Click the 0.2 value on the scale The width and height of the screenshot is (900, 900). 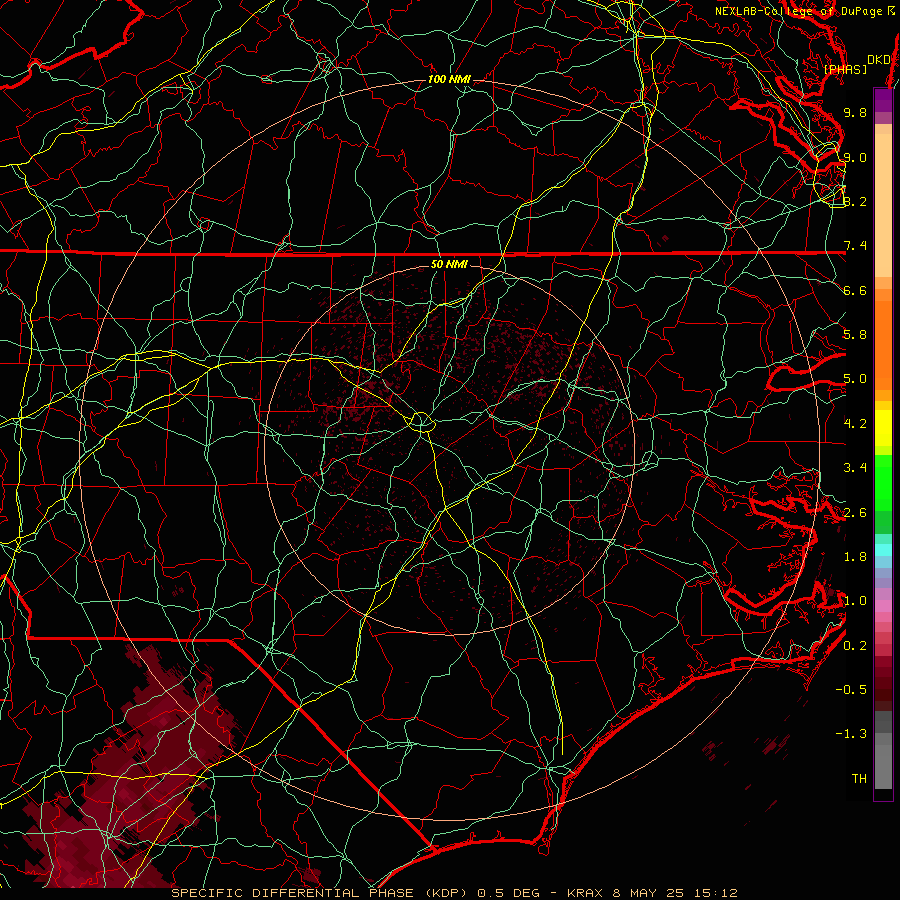tap(855, 646)
